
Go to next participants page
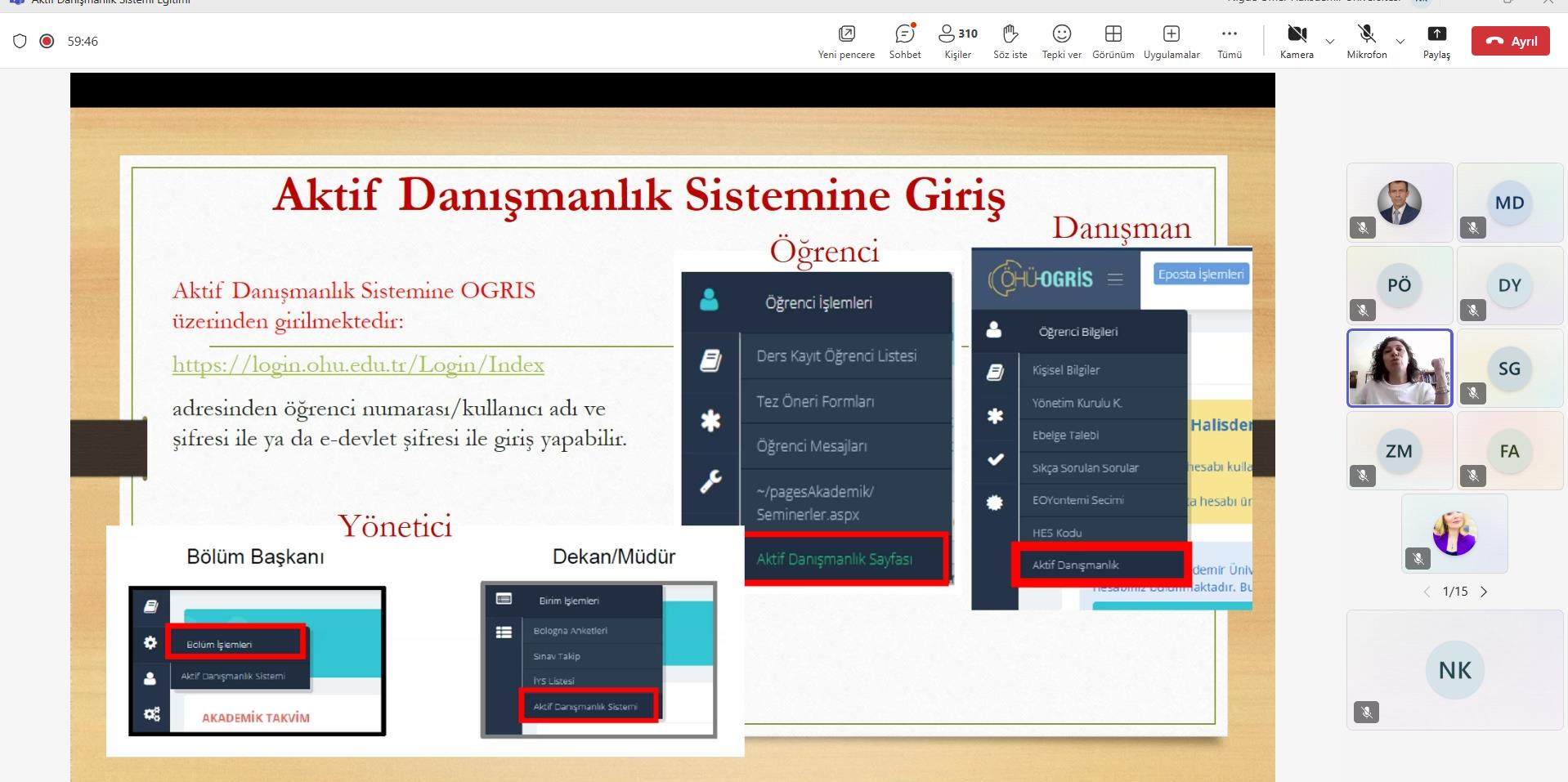[1484, 592]
